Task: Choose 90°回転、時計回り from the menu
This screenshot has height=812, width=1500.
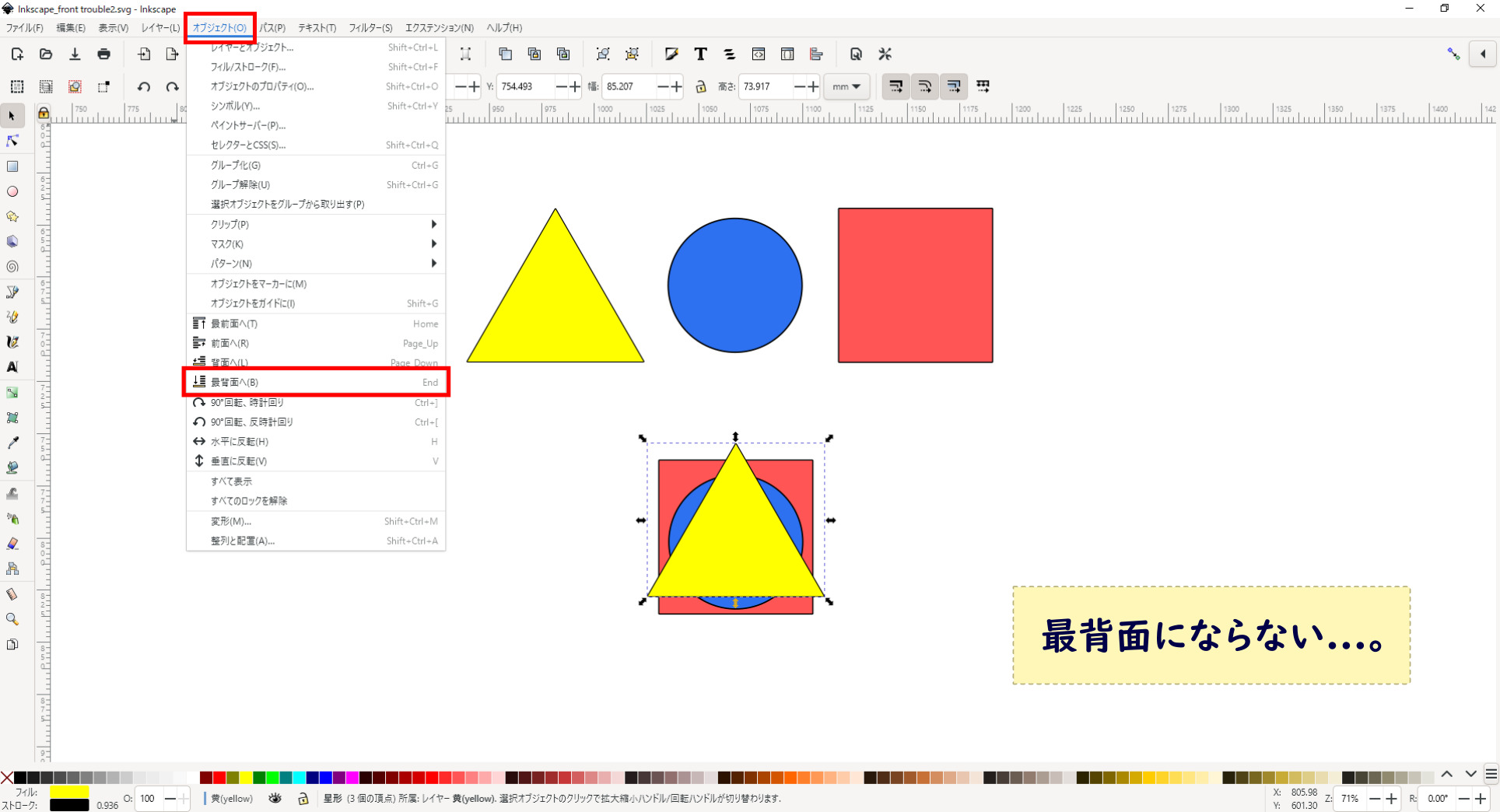Action: click(x=249, y=402)
